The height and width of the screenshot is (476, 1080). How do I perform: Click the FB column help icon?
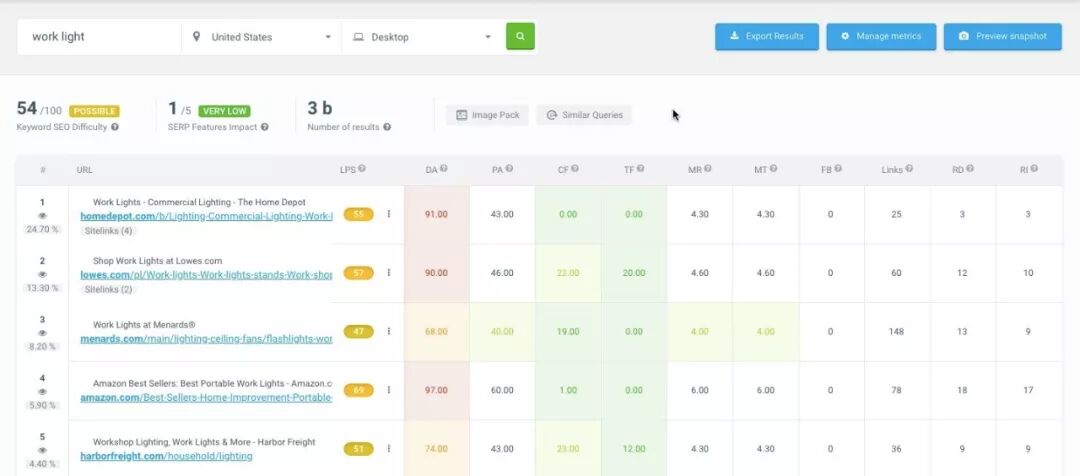point(838,169)
